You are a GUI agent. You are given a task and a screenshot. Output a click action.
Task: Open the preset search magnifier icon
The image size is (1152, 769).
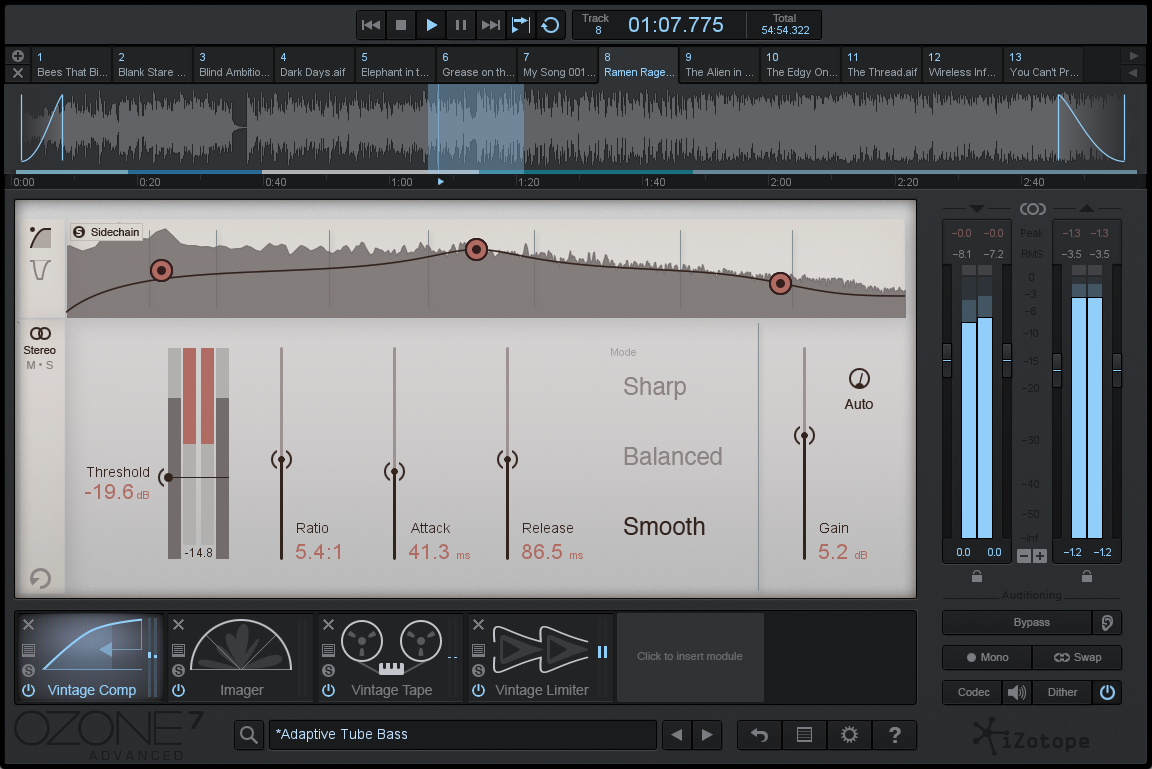point(248,735)
